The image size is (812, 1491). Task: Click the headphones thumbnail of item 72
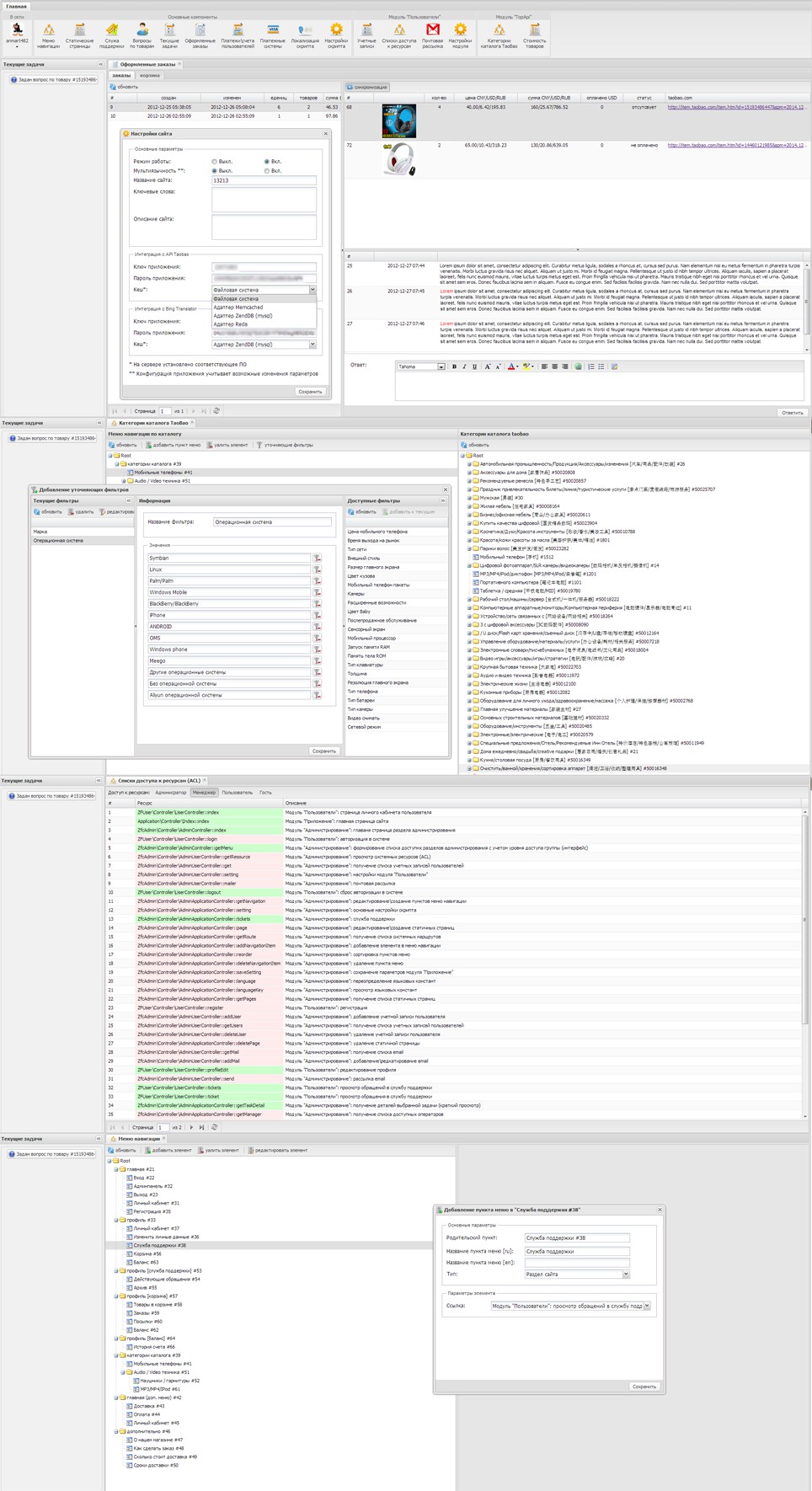coord(398,159)
